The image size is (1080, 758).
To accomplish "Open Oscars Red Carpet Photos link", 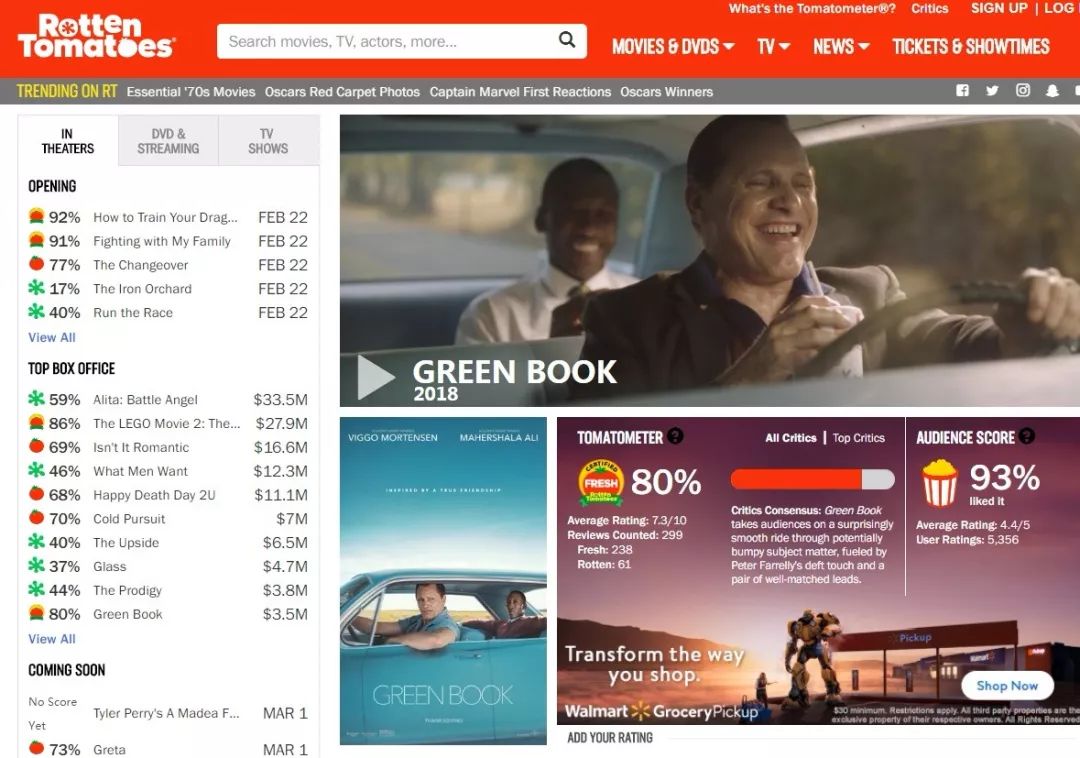I will [342, 92].
